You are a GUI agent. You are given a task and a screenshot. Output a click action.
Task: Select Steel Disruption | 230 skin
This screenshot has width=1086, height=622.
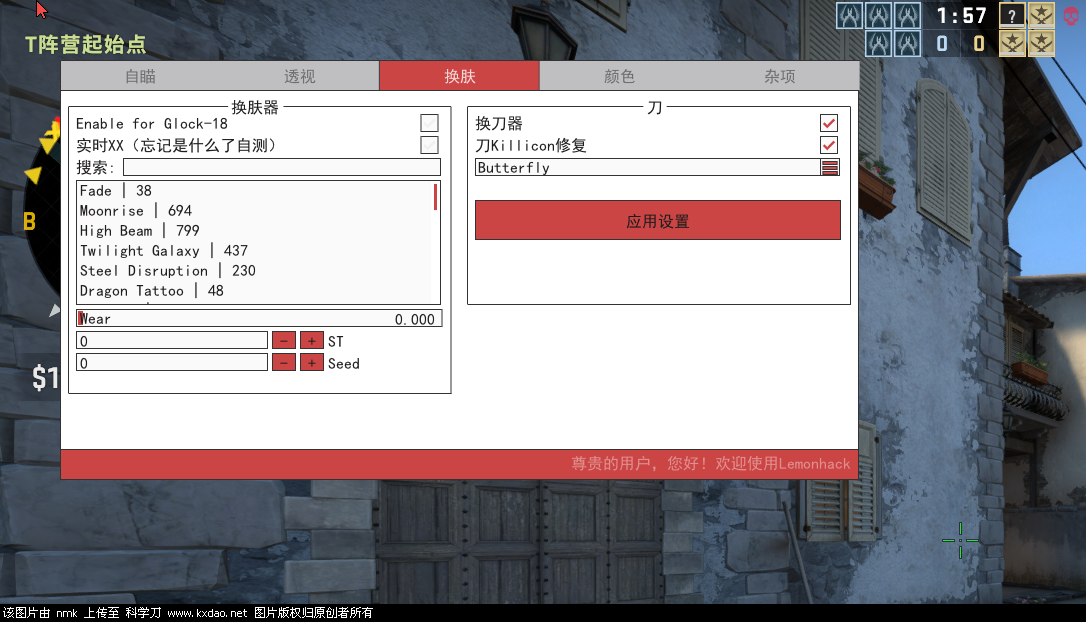pyautogui.click(x=253, y=271)
